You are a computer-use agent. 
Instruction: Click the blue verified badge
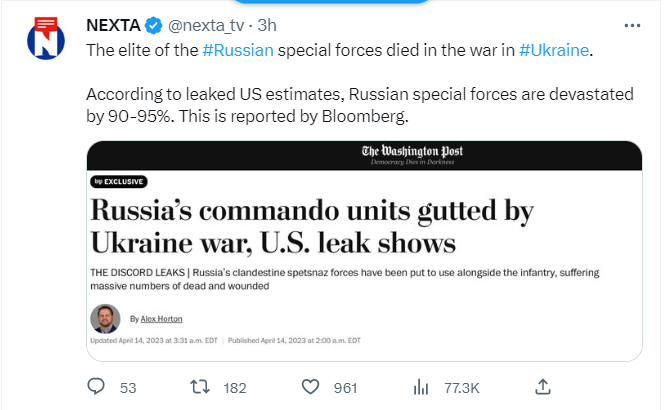154,26
